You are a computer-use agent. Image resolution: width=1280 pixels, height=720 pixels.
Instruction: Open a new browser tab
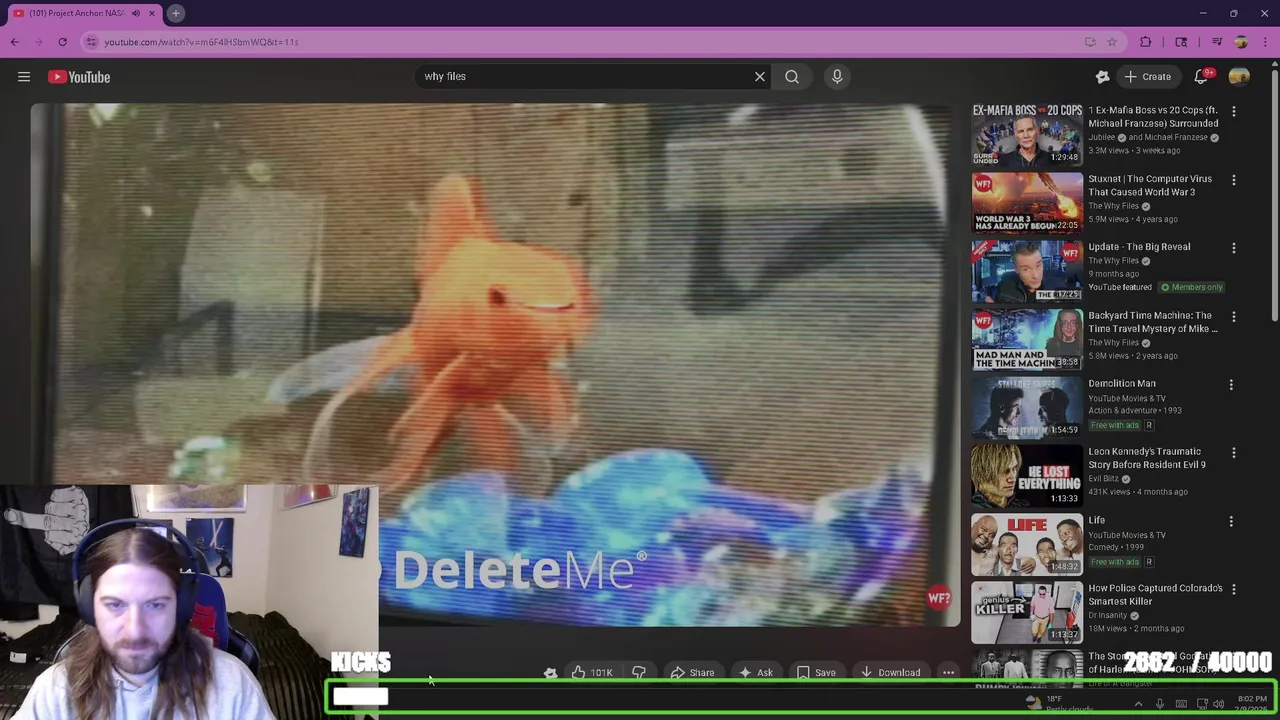(175, 13)
